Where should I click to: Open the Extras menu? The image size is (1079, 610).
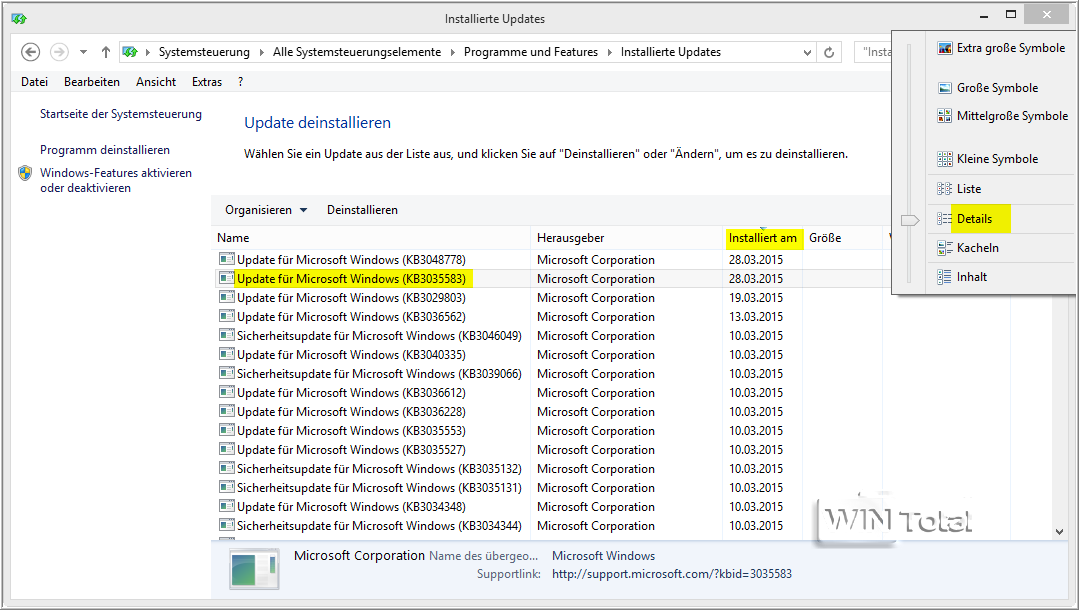[x=207, y=82]
